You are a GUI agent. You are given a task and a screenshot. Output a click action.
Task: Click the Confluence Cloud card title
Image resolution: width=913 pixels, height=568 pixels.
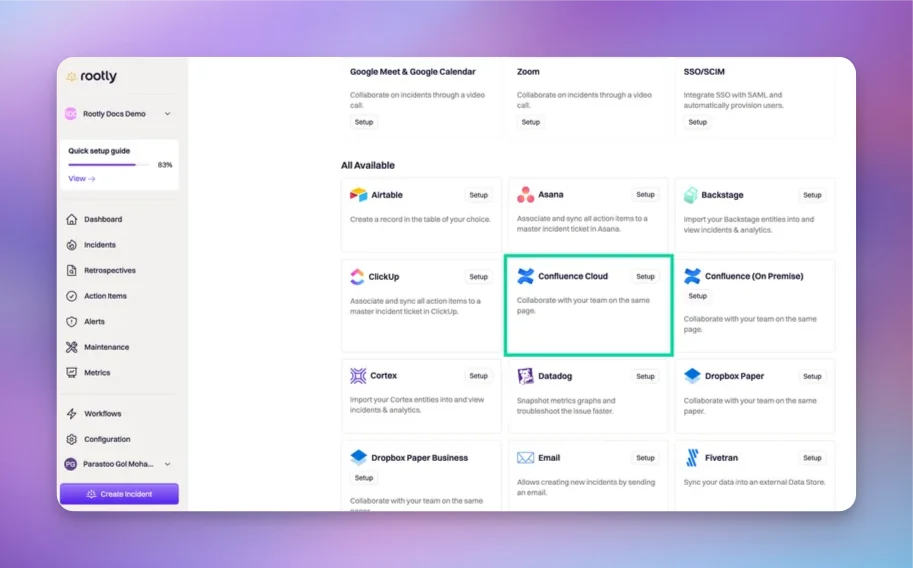573,276
